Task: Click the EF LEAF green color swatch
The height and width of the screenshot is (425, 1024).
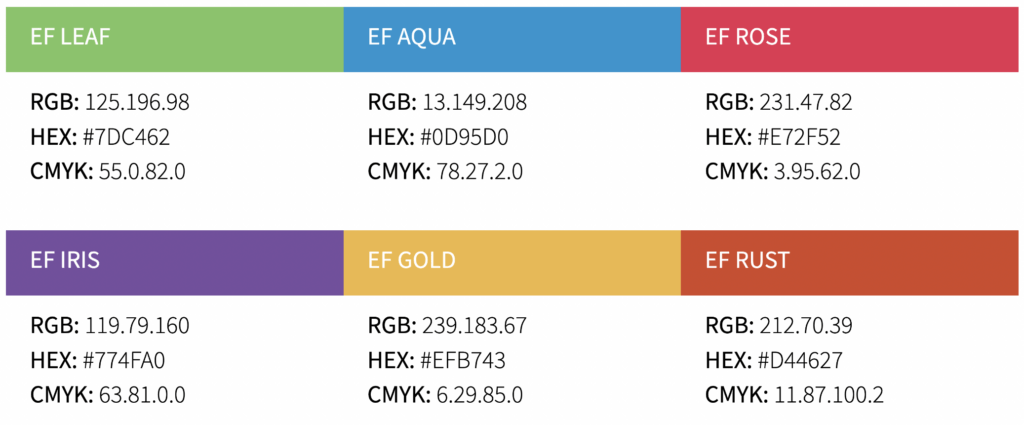Action: 174,39
